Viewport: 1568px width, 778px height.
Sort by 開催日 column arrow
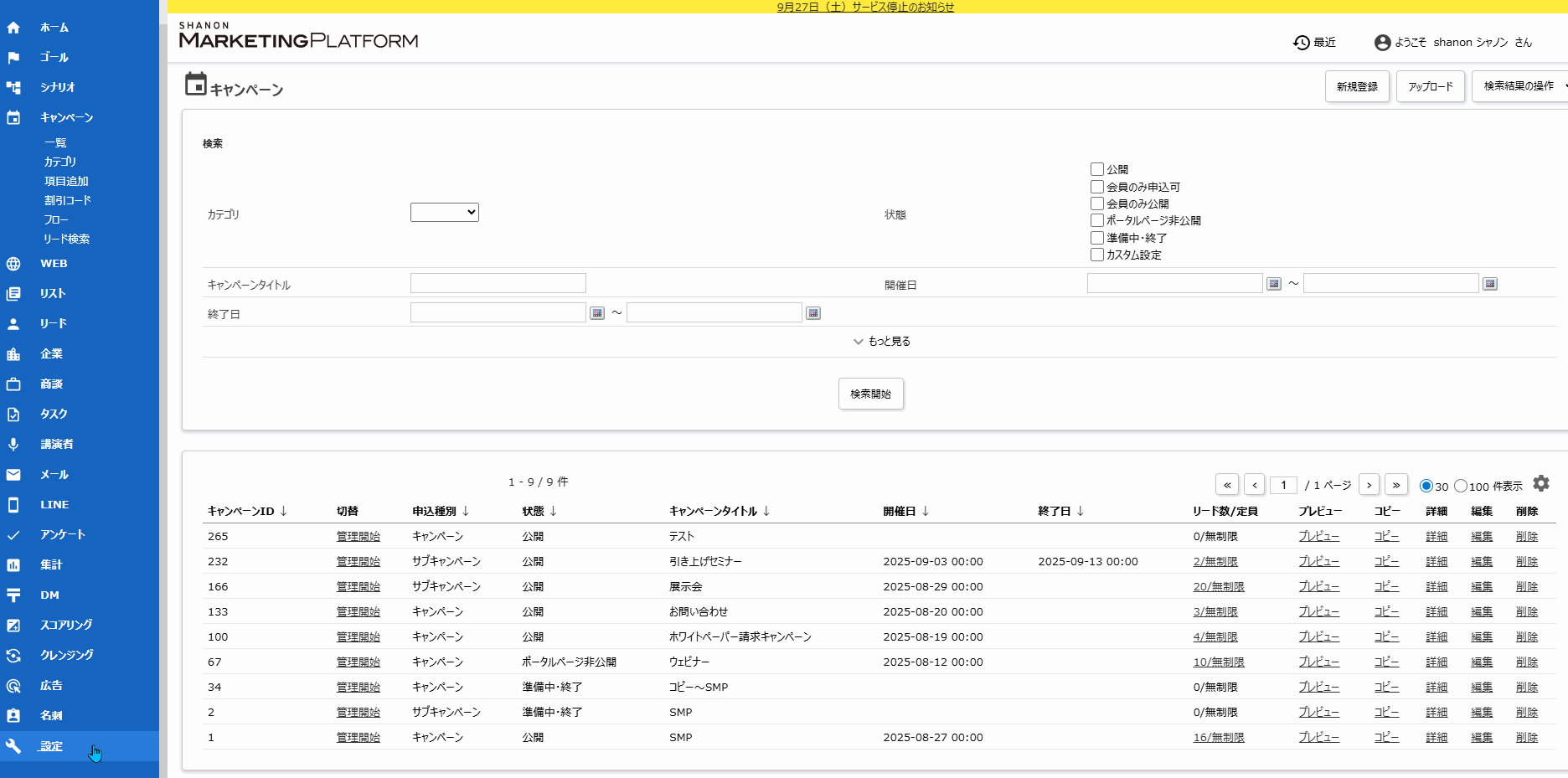click(x=926, y=511)
